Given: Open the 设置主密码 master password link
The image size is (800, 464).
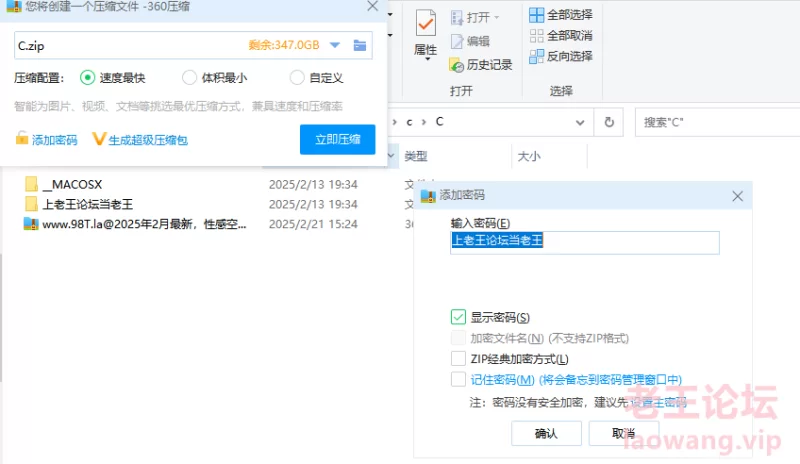Looking at the screenshot, I should [x=659, y=402].
